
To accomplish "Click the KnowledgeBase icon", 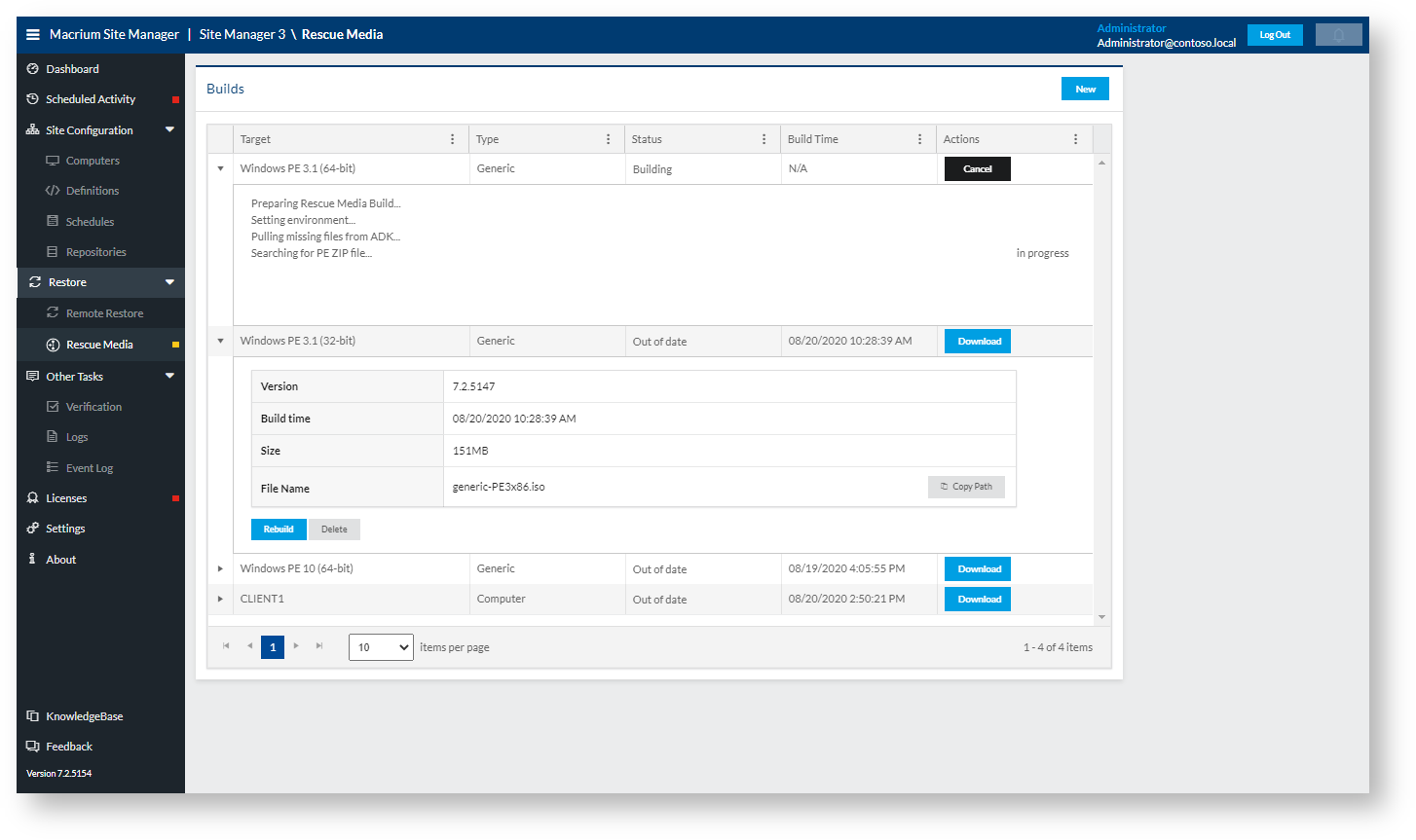I will [32, 716].
